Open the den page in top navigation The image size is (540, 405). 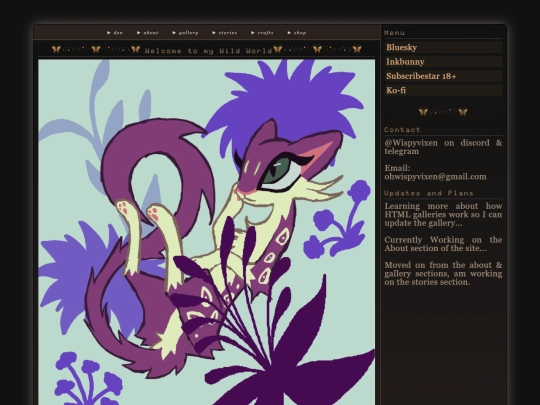coord(115,33)
